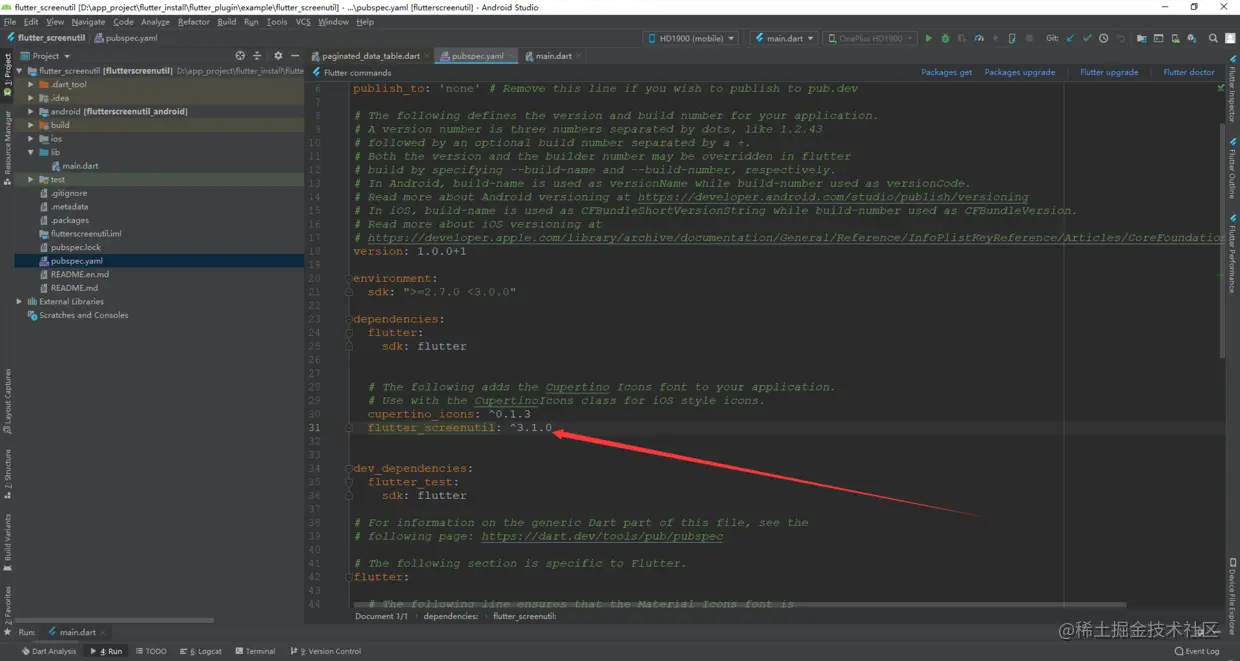Viewport: 1240px width, 661px height.
Task: Locate current file with the crosshair icon
Action: coord(240,56)
